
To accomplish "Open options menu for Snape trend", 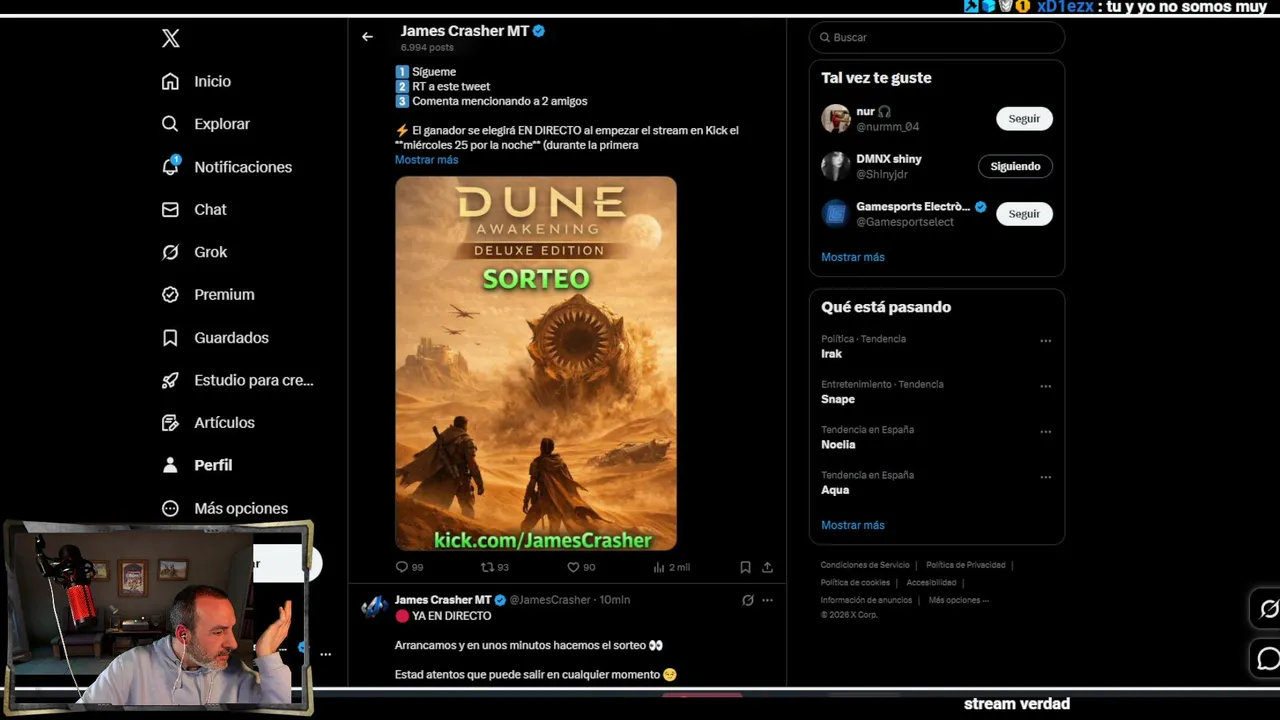I will 1045,386.
